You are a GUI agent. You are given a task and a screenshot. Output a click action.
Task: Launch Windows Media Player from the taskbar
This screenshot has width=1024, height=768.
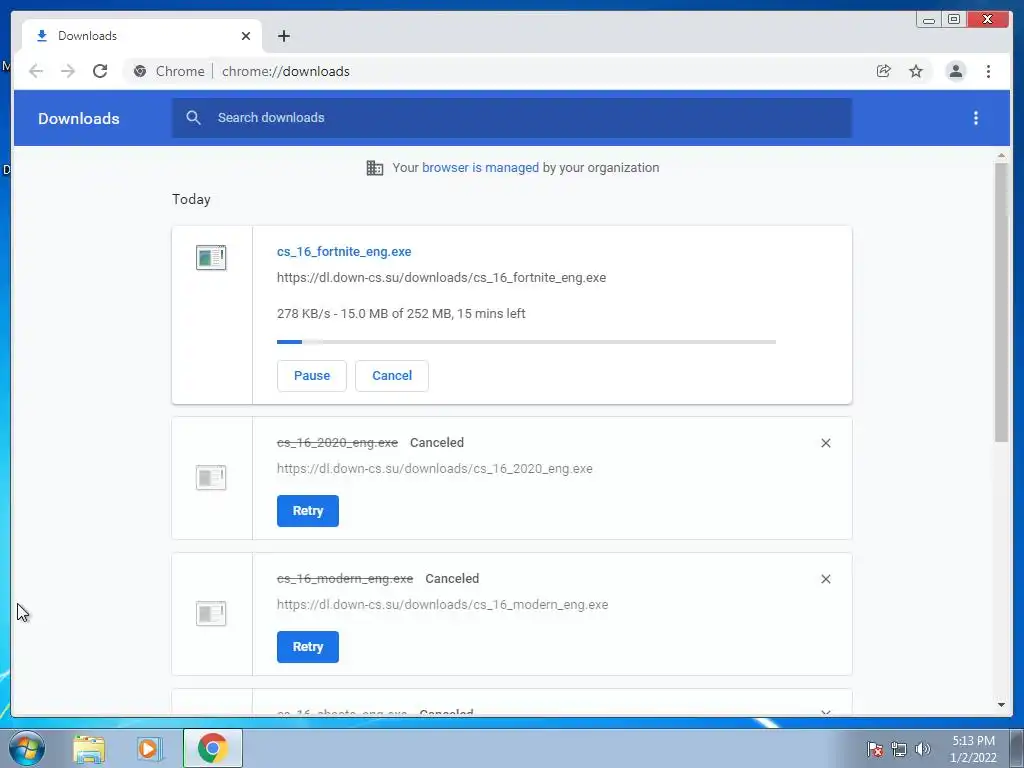pyautogui.click(x=148, y=748)
